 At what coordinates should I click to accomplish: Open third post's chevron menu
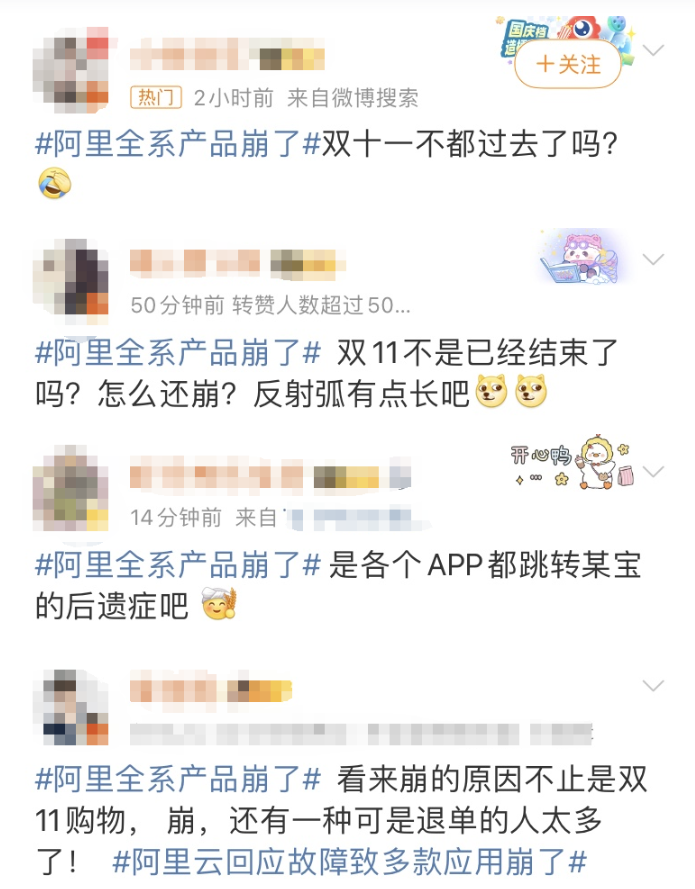(x=654, y=472)
